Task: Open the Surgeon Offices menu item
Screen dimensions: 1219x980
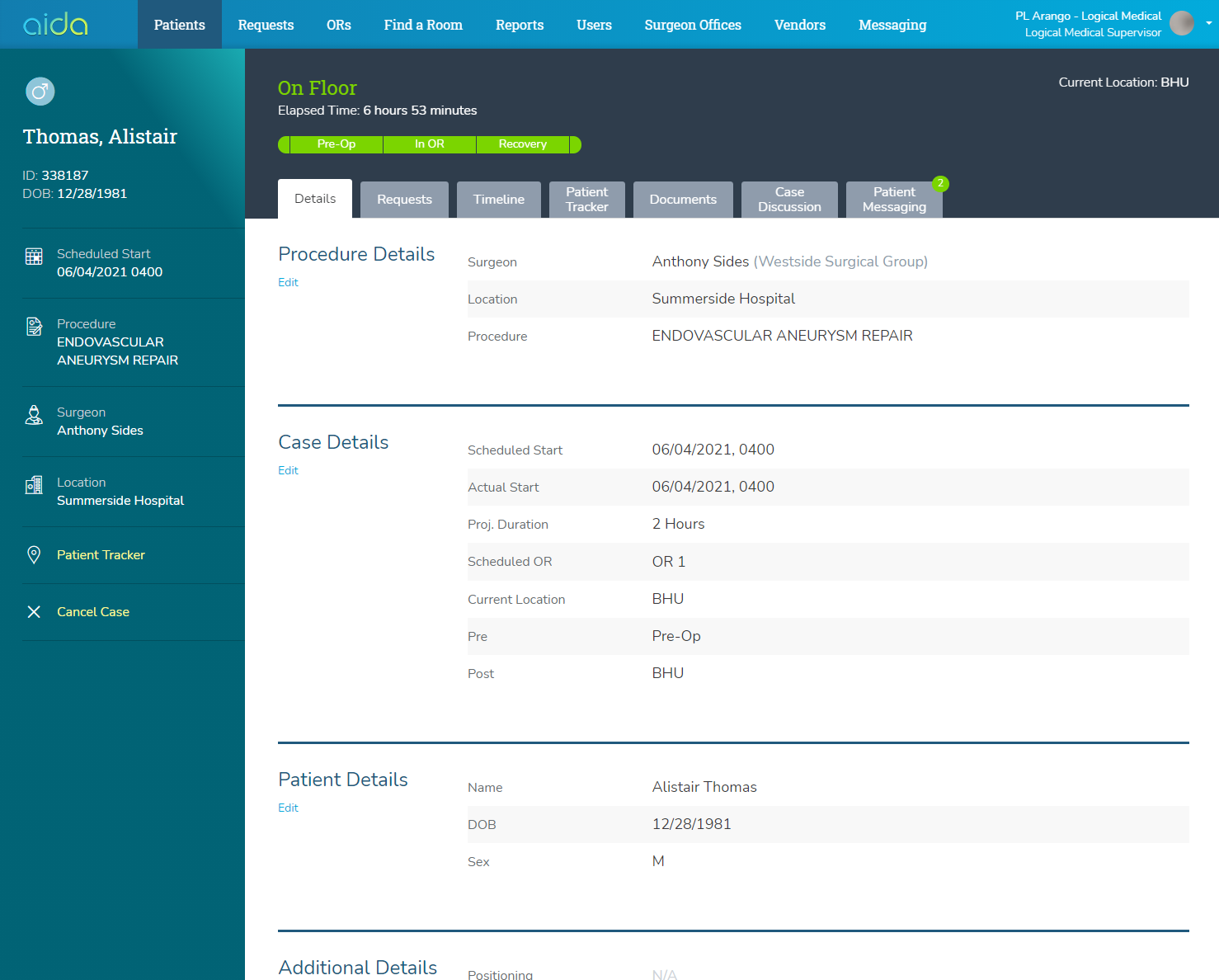Action: click(693, 25)
